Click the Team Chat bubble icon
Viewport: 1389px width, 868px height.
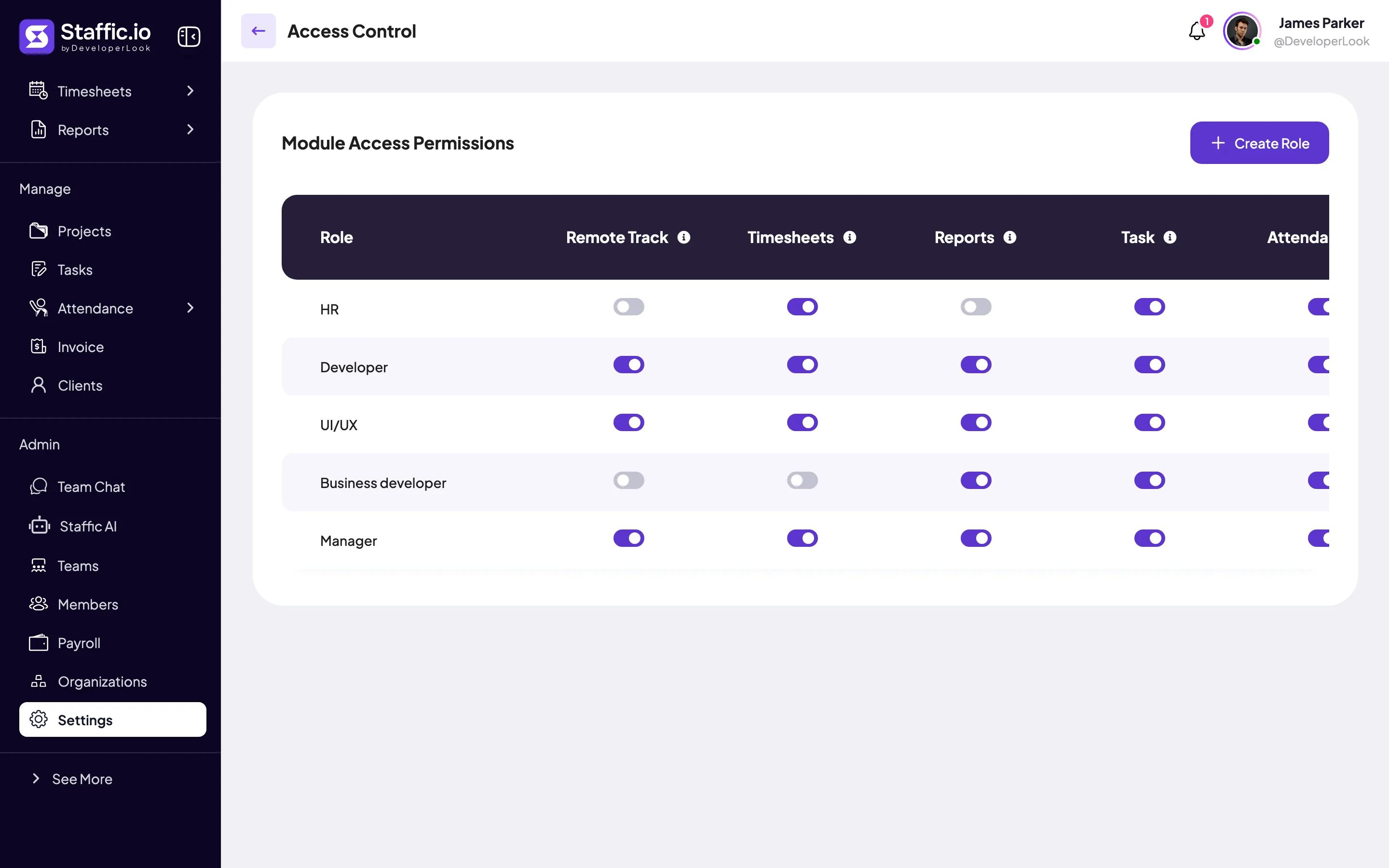point(39,486)
